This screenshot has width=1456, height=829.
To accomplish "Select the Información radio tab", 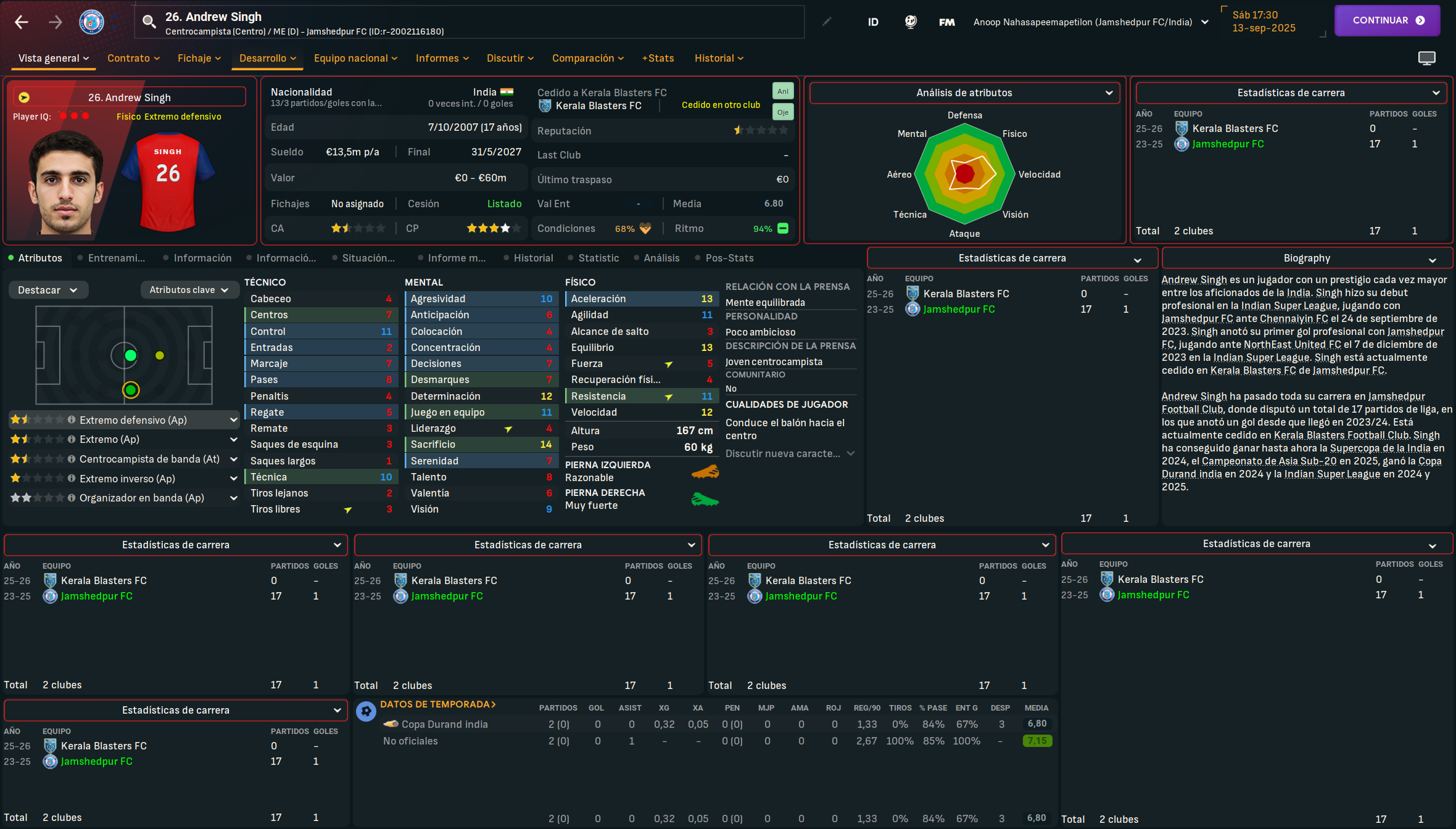I will pyautogui.click(x=197, y=258).
